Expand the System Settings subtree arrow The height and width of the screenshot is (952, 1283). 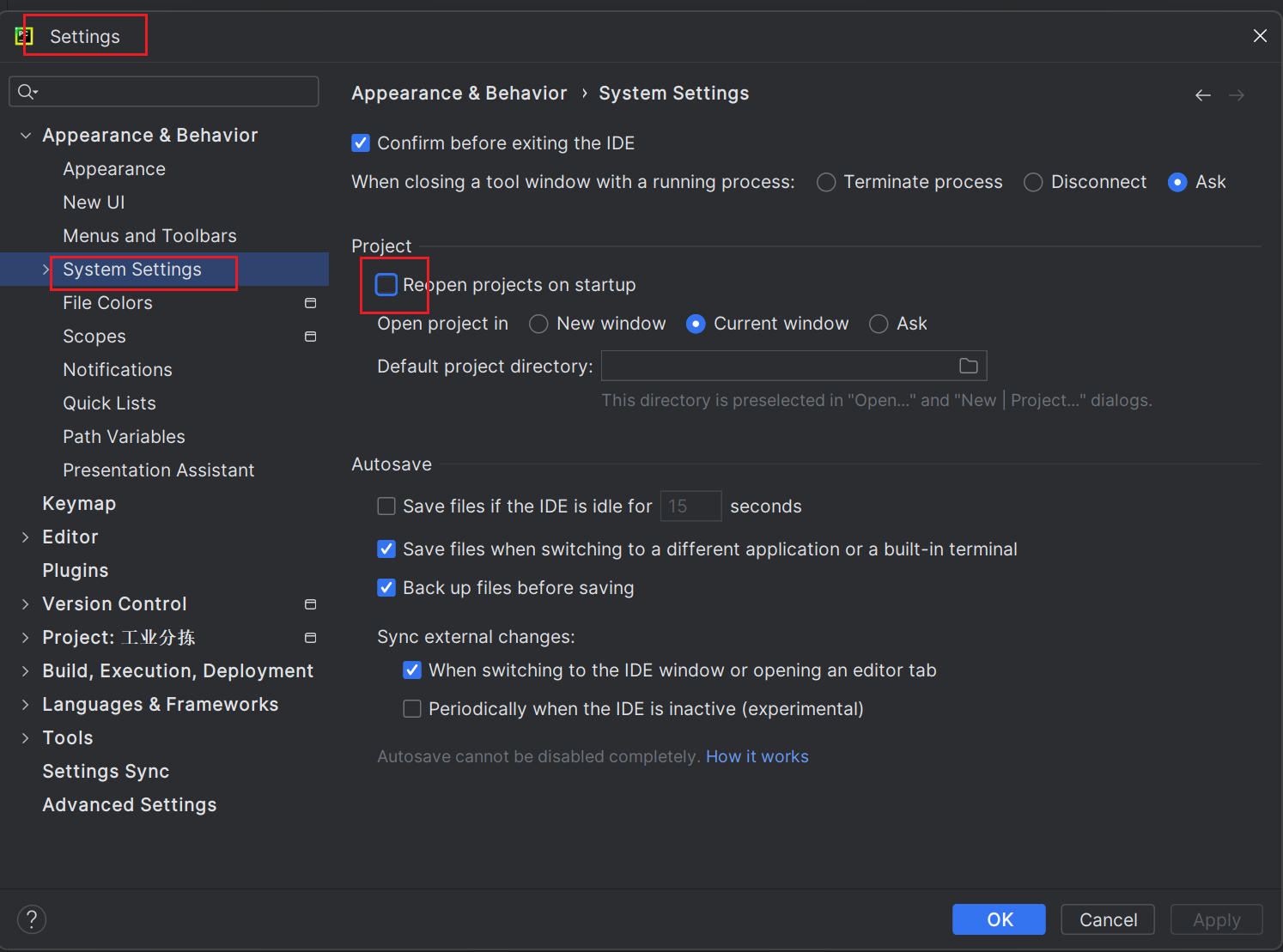coord(46,270)
